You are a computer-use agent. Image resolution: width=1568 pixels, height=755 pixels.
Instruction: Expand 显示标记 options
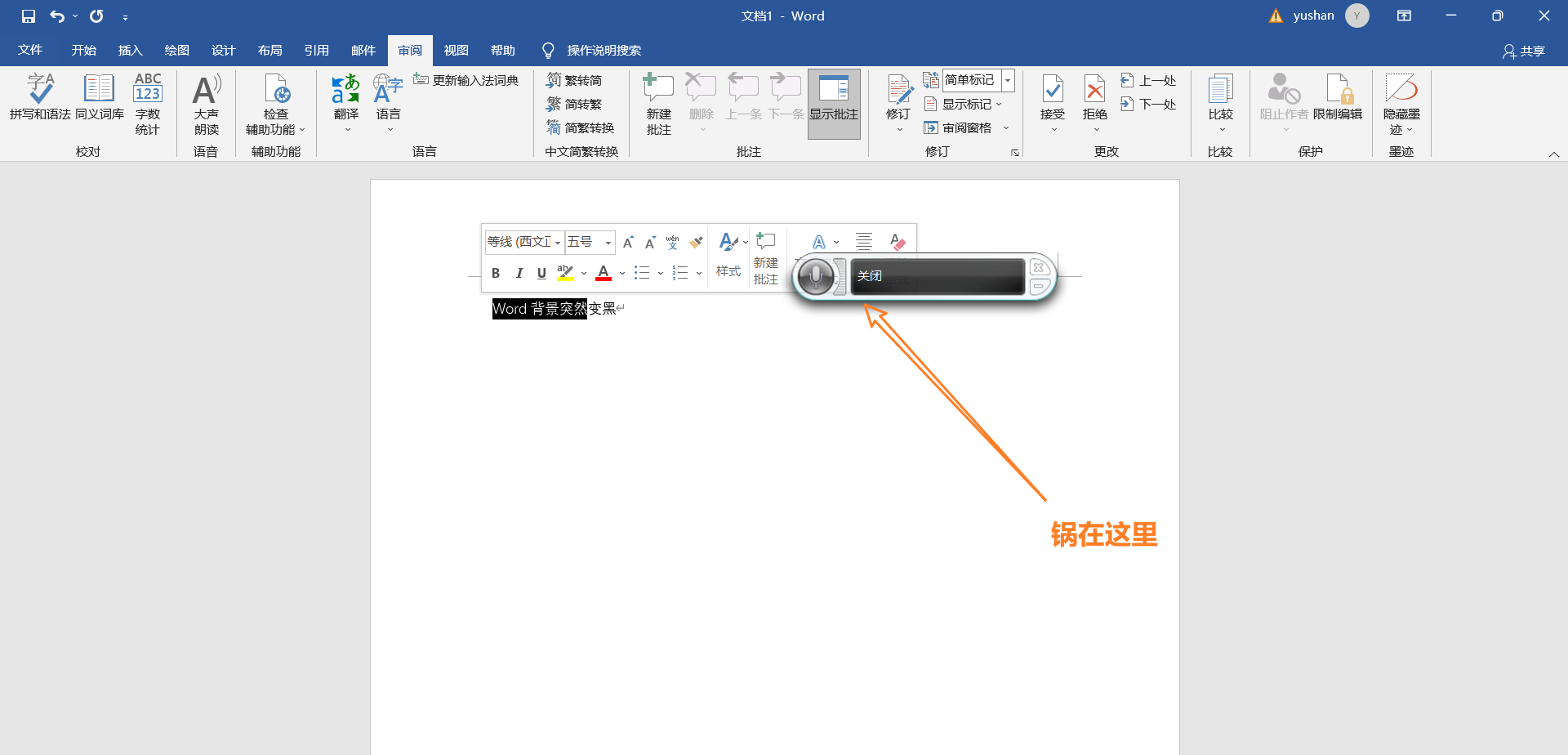pyautogui.click(x=964, y=104)
